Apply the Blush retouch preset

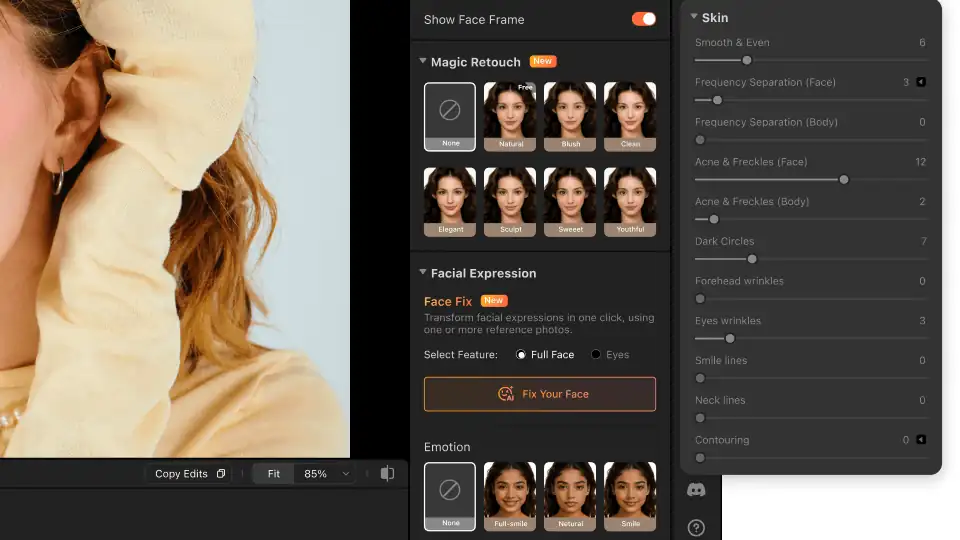pos(569,116)
